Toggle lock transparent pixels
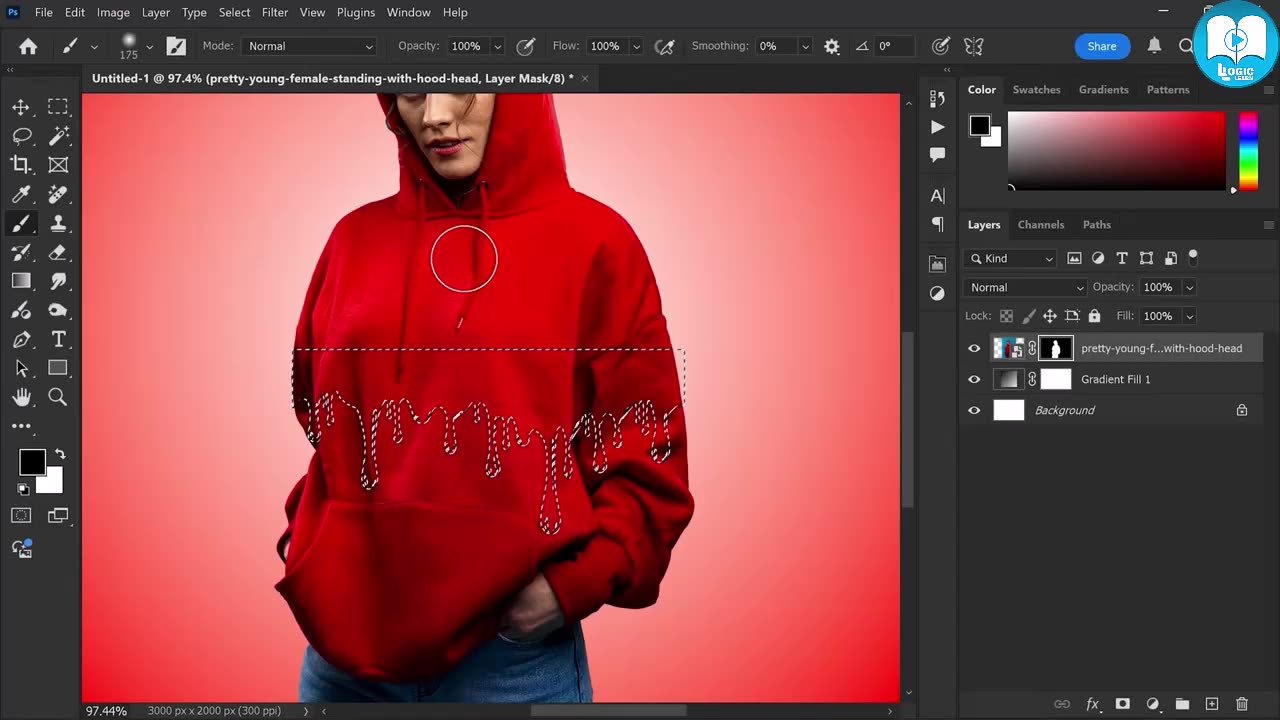1280x720 pixels. pos(1006,316)
